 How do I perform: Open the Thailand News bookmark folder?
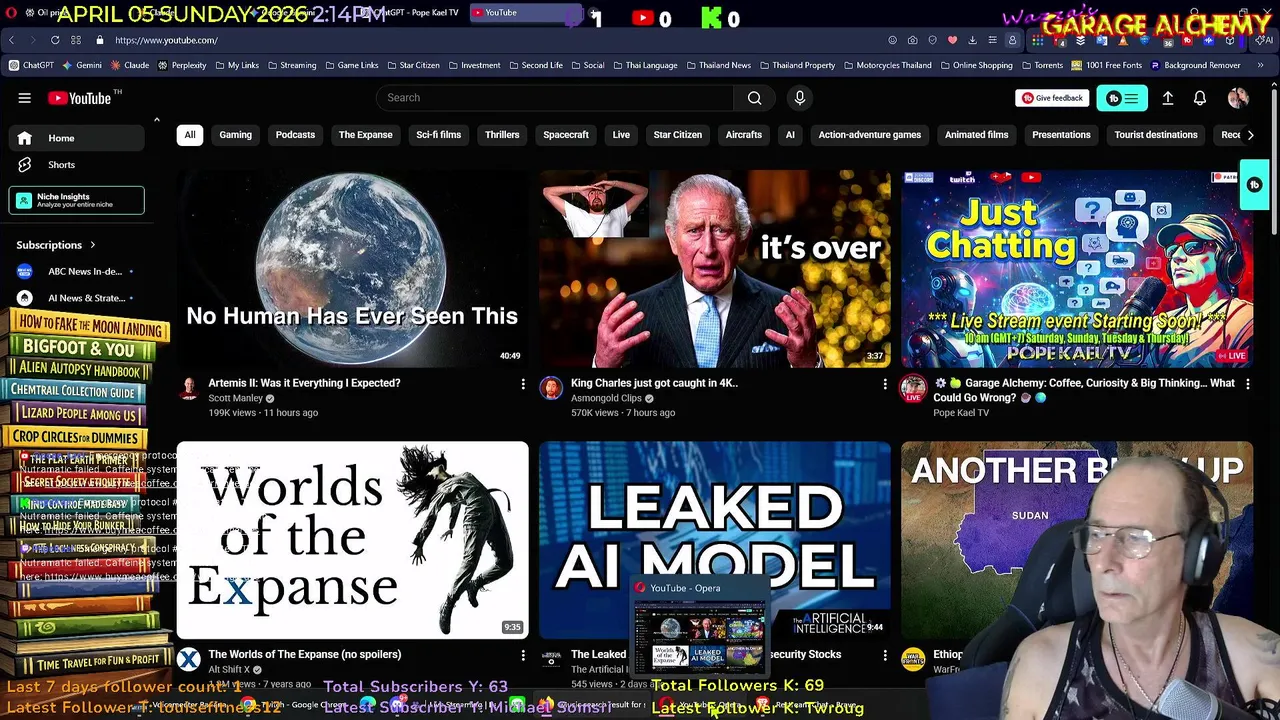718,65
